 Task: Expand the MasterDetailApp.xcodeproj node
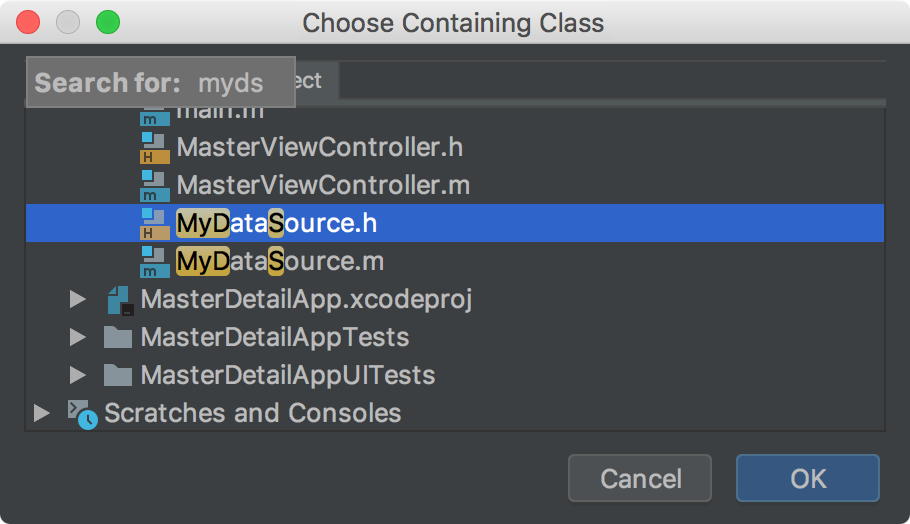pyautogui.click(x=77, y=299)
